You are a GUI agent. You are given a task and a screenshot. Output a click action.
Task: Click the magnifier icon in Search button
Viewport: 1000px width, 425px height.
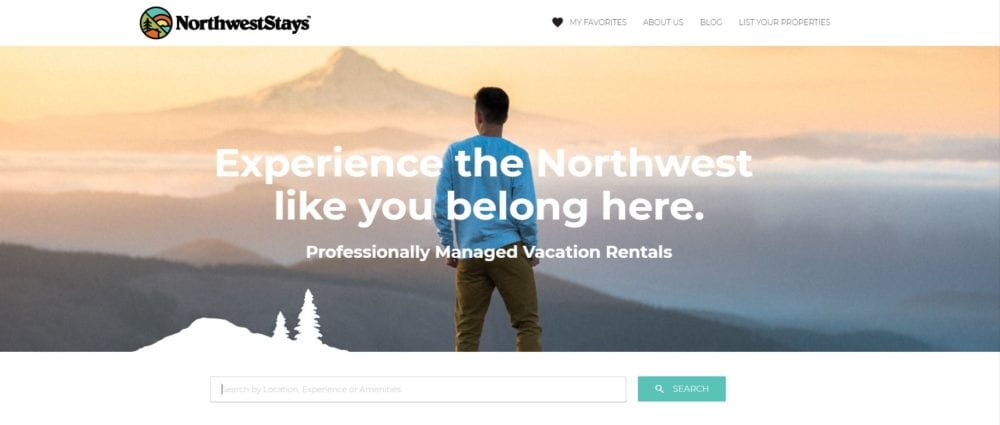[x=659, y=389]
